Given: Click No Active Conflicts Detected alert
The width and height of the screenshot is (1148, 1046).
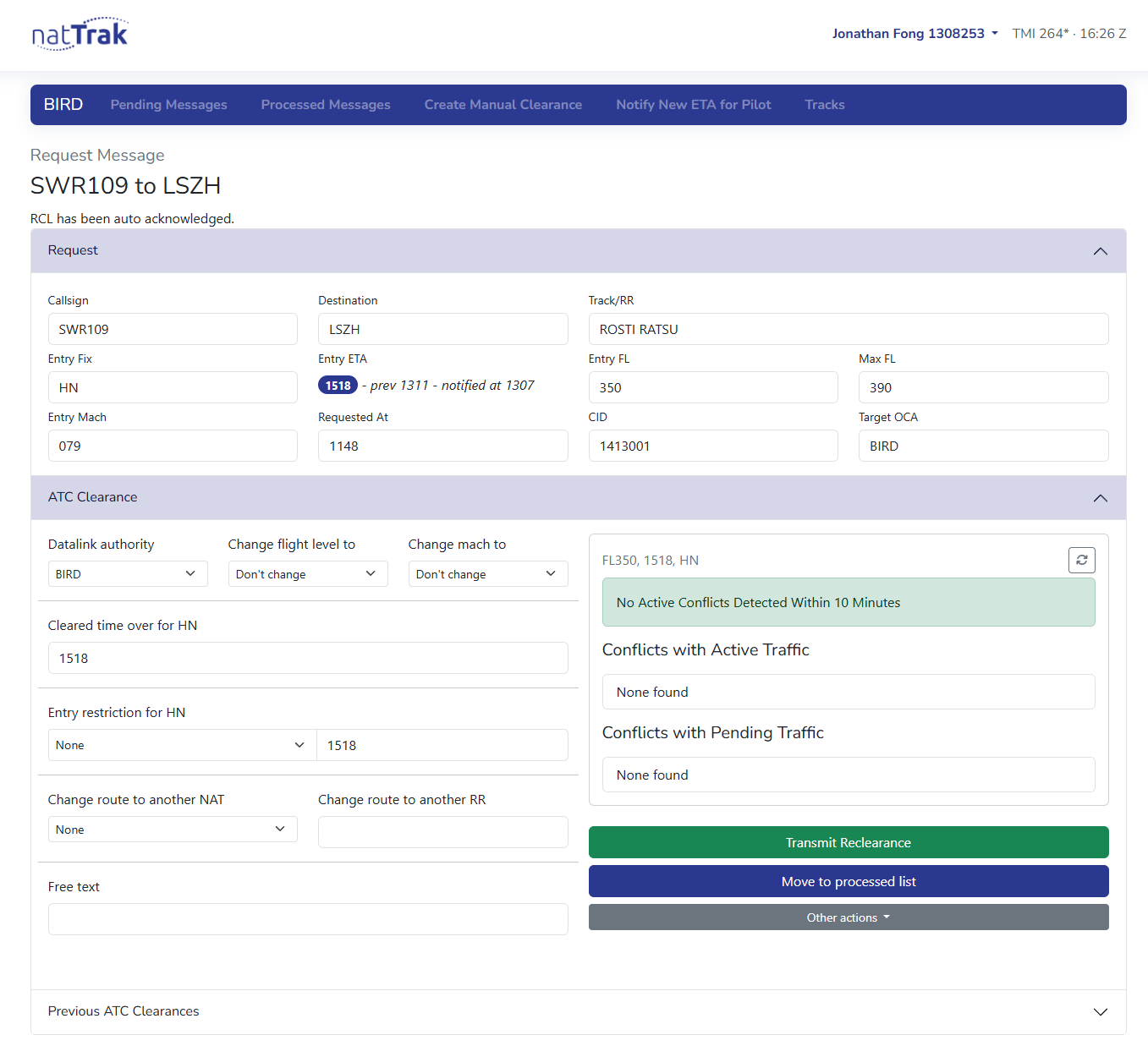Looking at the screenshot, I should coord(849,602).
